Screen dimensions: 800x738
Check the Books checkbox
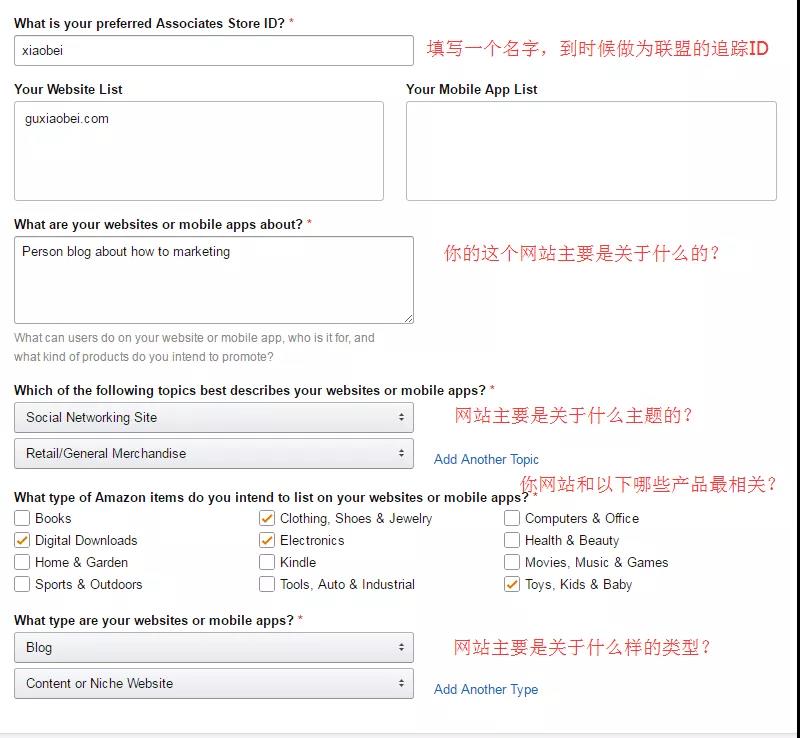(22, 519)
